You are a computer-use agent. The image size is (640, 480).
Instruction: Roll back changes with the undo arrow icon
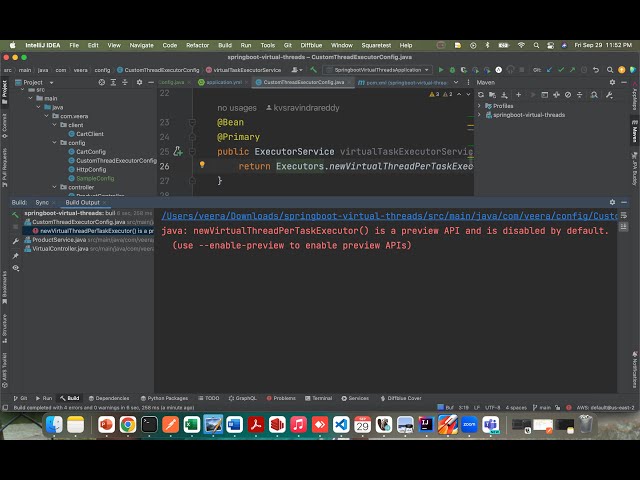(x=596, y=70)
